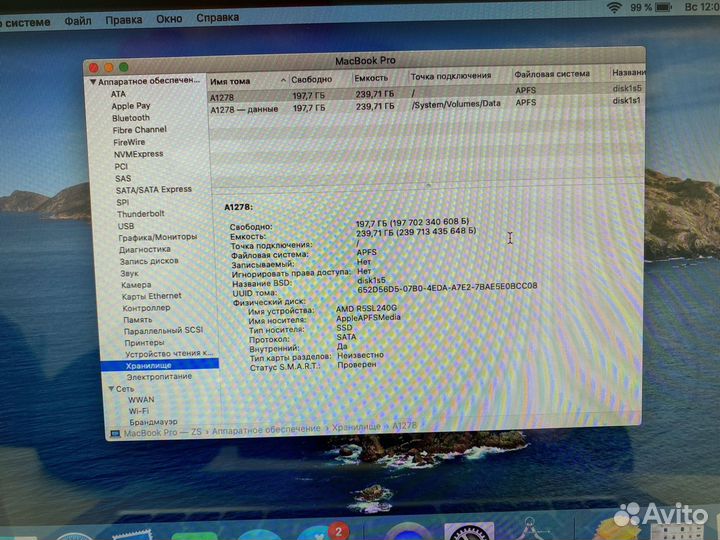
Task: Click the Проверен S.M.A.R.T. status value
Action: [357, 365]
